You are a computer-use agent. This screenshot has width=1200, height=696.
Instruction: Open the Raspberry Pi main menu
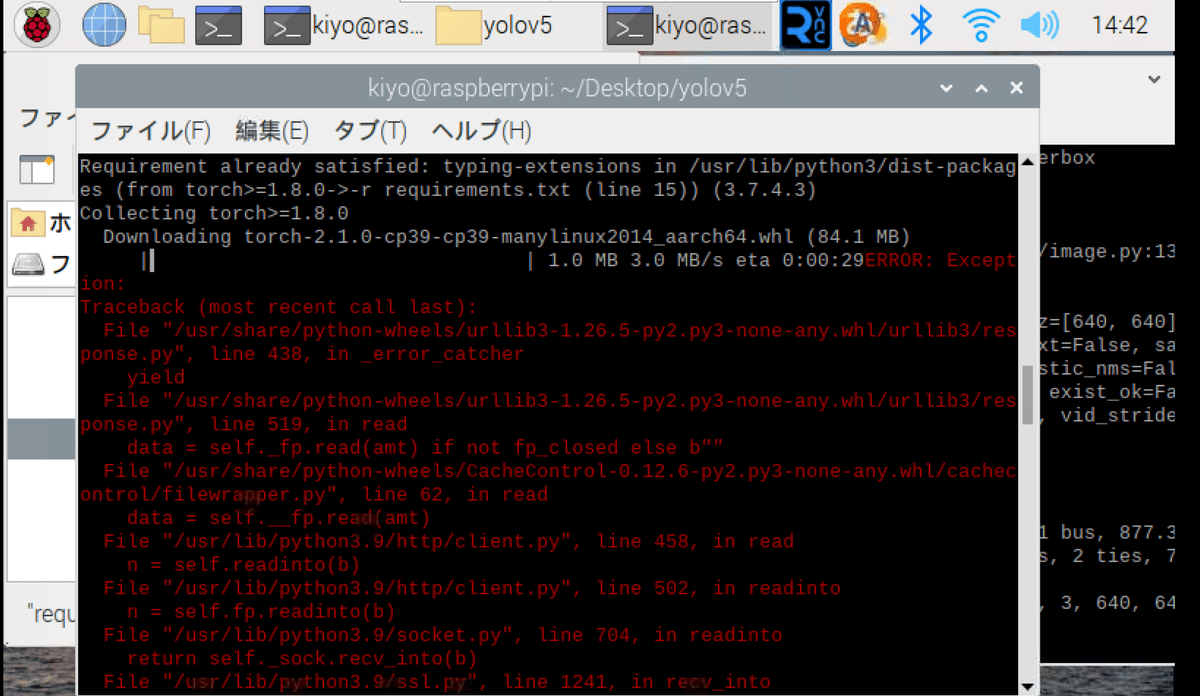[37, 25]
